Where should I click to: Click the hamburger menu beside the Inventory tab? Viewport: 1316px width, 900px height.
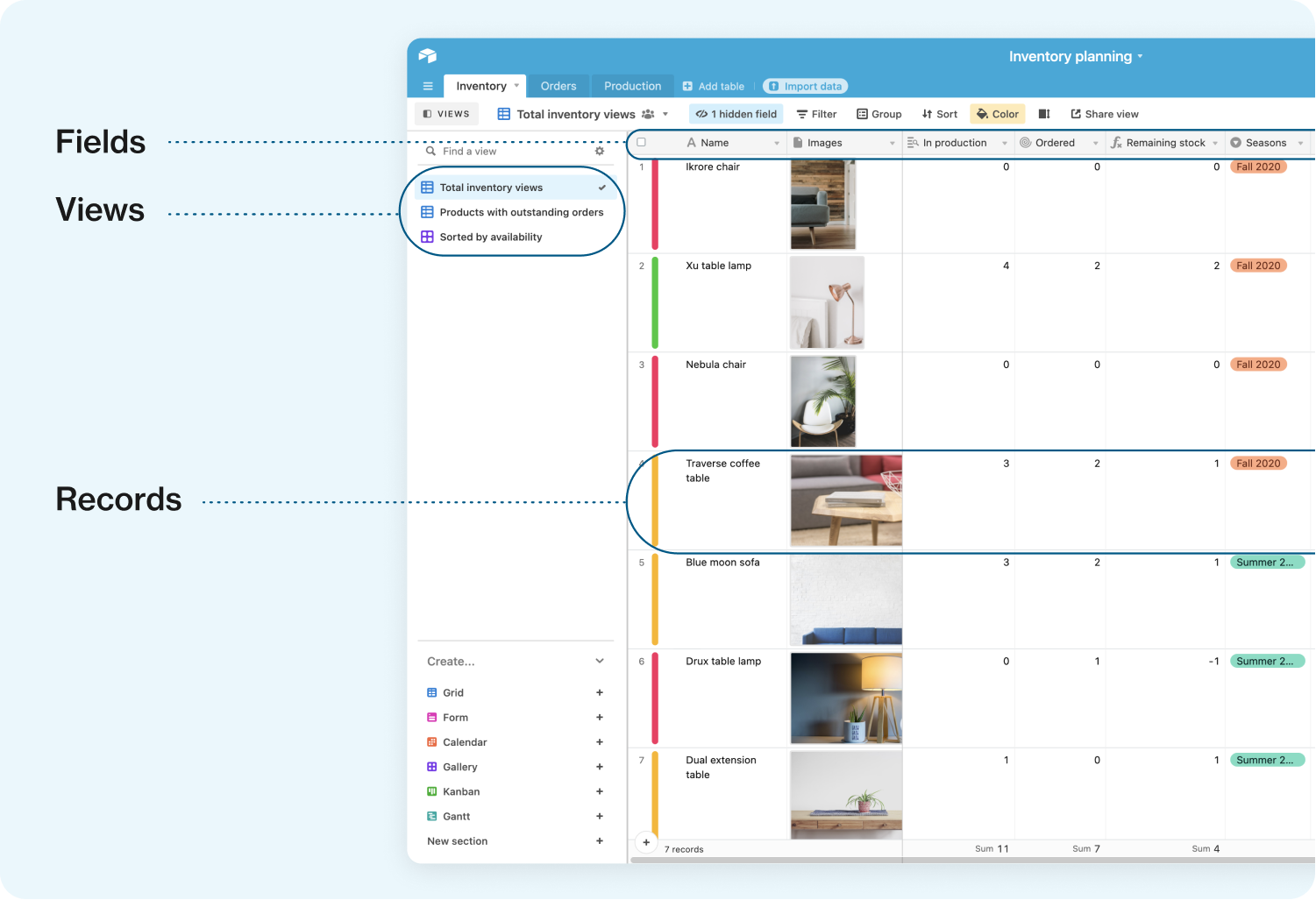[428, 85]
